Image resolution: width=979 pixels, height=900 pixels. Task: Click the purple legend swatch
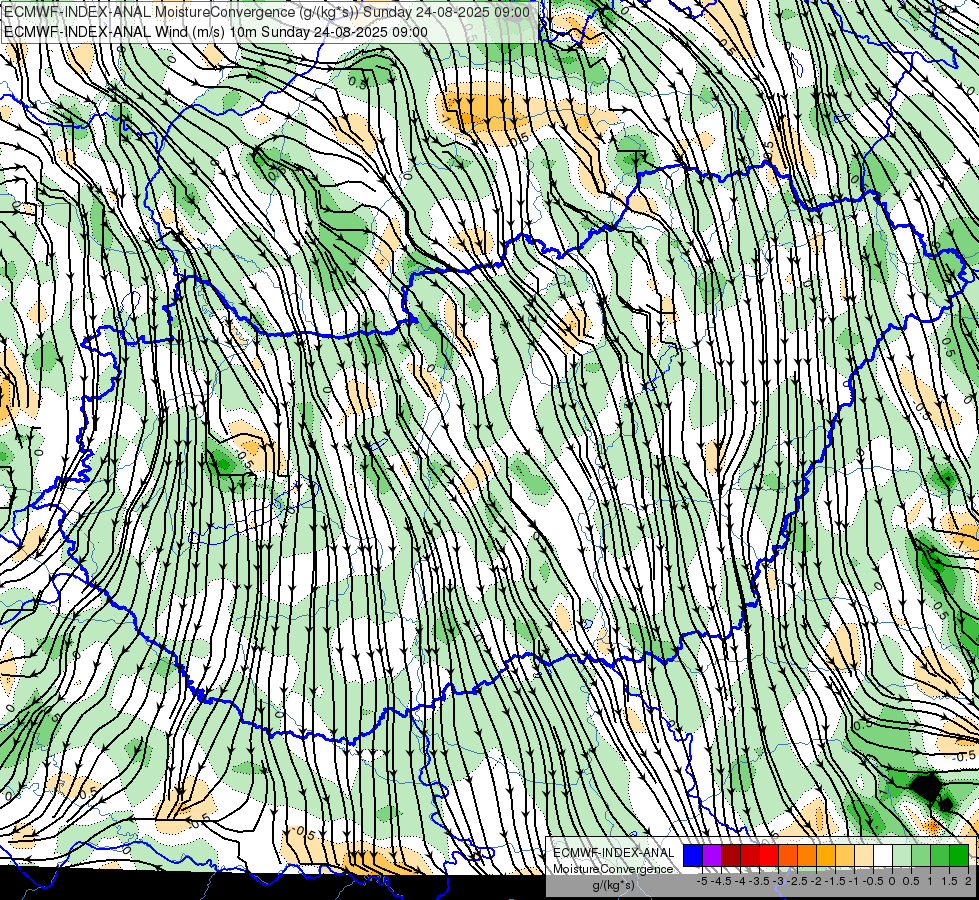pyautogui.click(x=712, y=856)
